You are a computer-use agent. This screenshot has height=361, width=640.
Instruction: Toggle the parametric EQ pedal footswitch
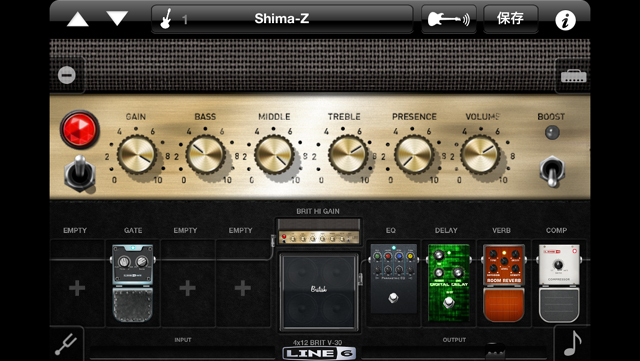pos(393,297)
